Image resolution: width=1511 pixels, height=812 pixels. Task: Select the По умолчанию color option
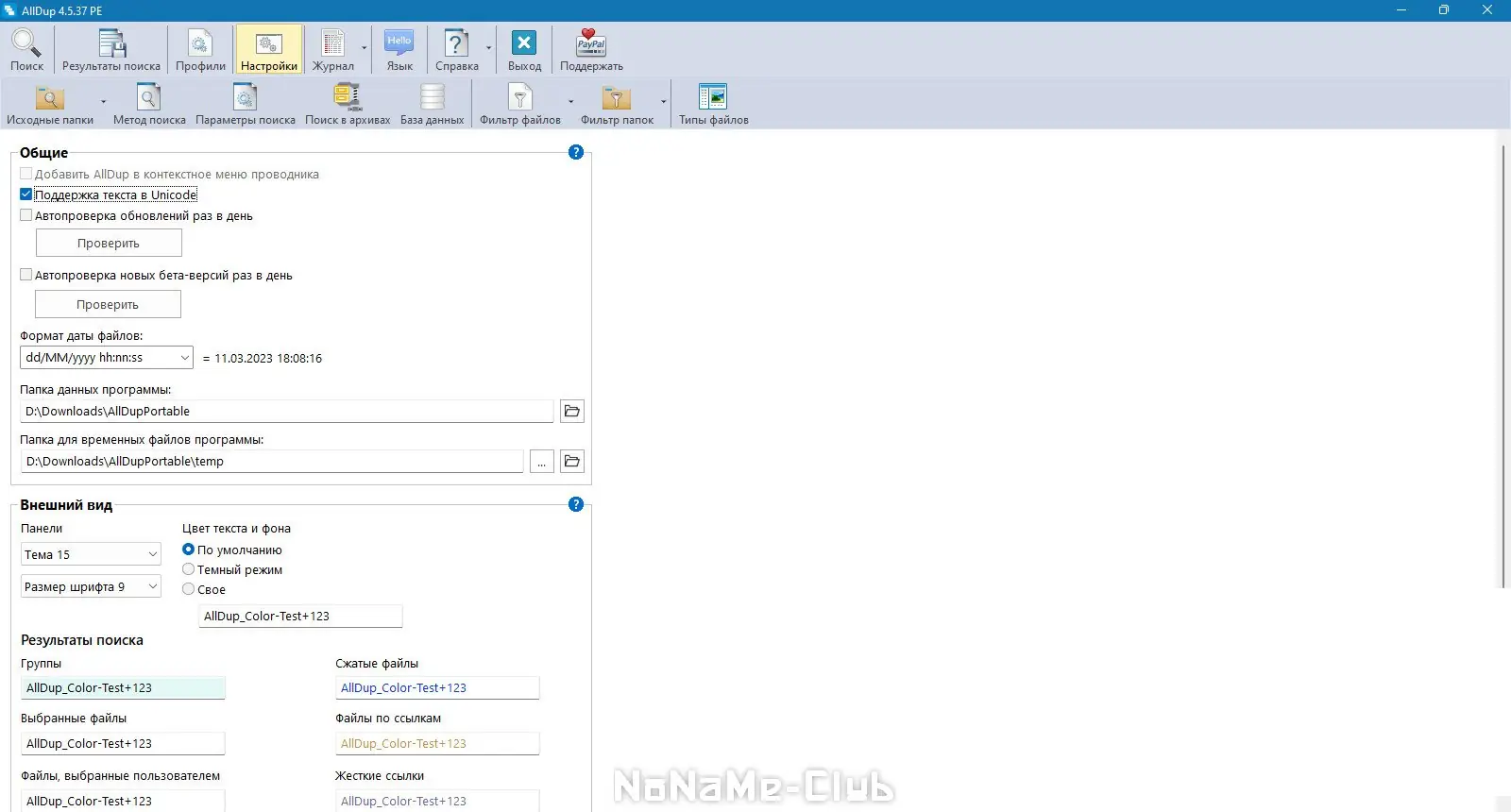pos(189,550)
